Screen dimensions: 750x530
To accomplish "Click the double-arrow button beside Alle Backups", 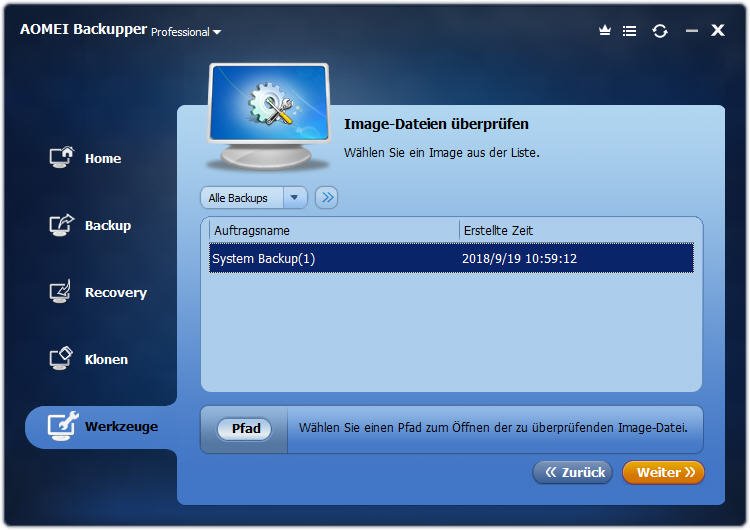I will [327, 198].
